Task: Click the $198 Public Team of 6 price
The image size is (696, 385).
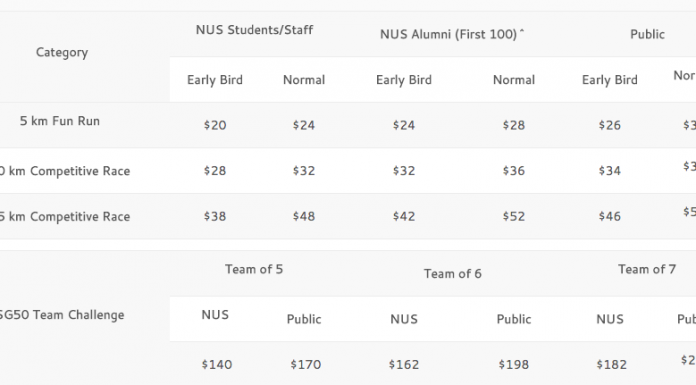Action: tap(514, 365)
